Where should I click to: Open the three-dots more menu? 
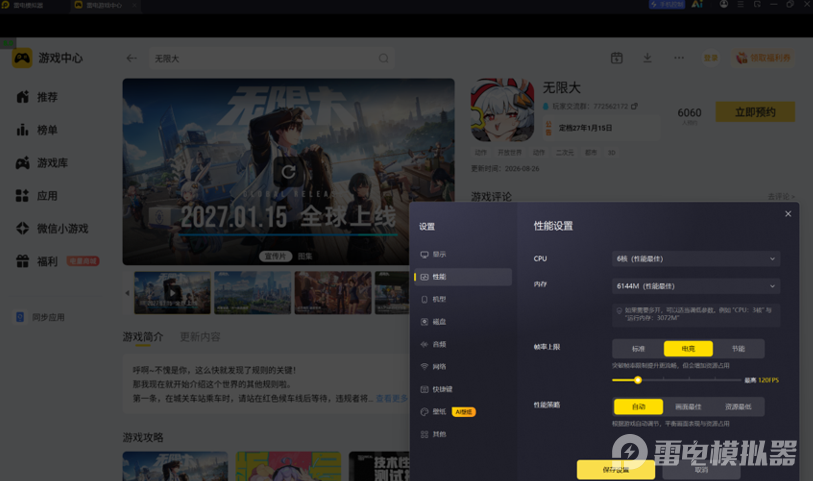click(x=679, y=58)
